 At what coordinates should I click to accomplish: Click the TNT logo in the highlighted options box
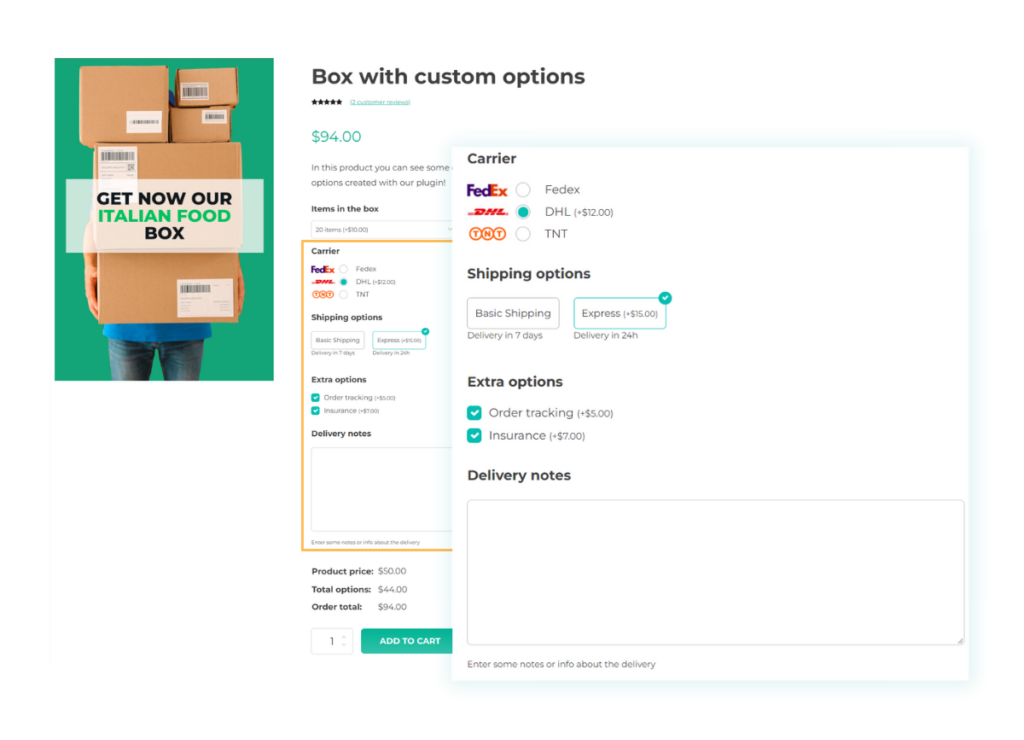(x=323, y=294)
